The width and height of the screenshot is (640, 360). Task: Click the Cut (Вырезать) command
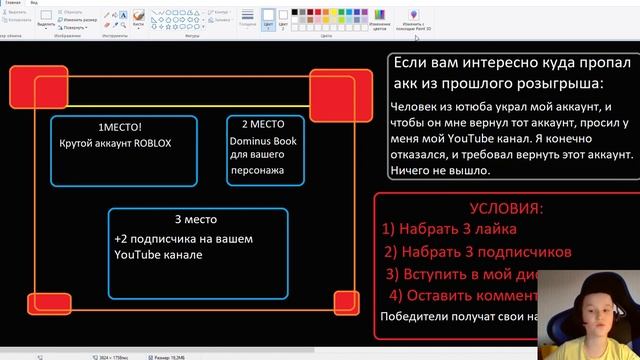(14, 12)
